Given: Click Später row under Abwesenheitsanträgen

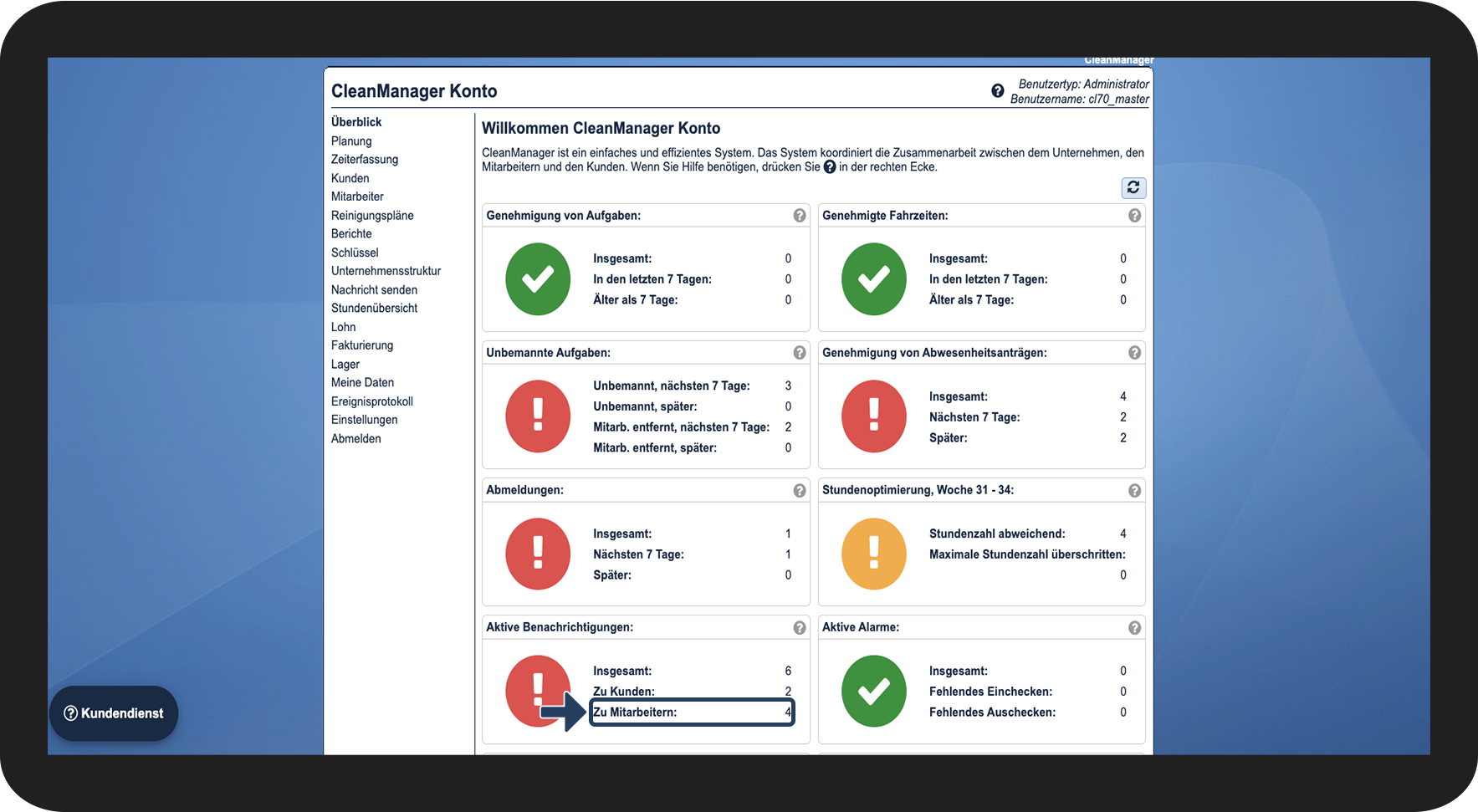Looking at the screenshot, I should coord(1027,438).
